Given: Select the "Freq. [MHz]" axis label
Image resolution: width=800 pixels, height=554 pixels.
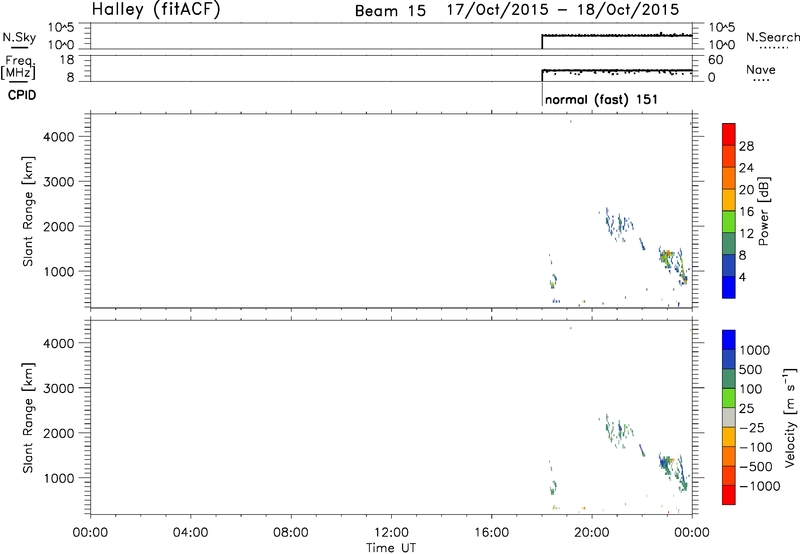Looking at the screenshot, I should tap(19, 68).
